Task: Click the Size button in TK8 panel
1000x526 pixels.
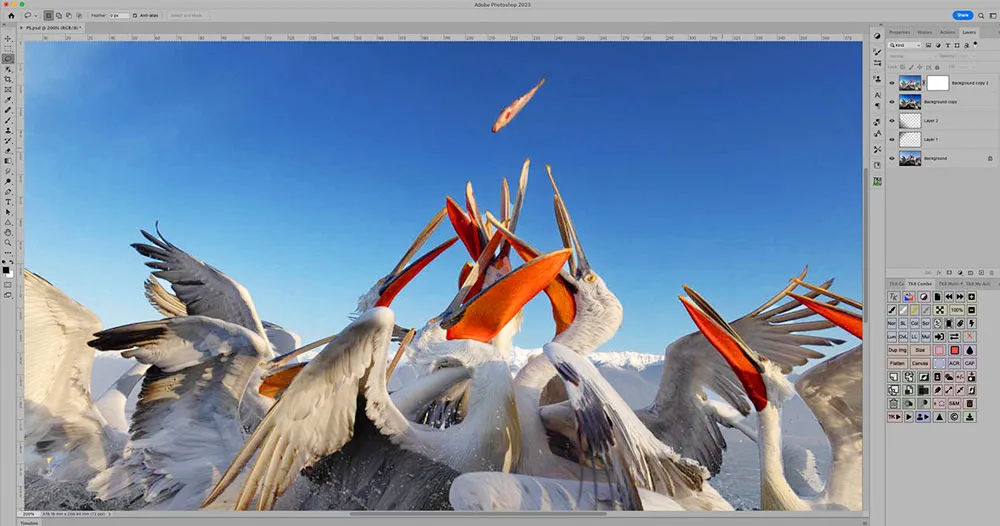Action: (x=920, y=350)
